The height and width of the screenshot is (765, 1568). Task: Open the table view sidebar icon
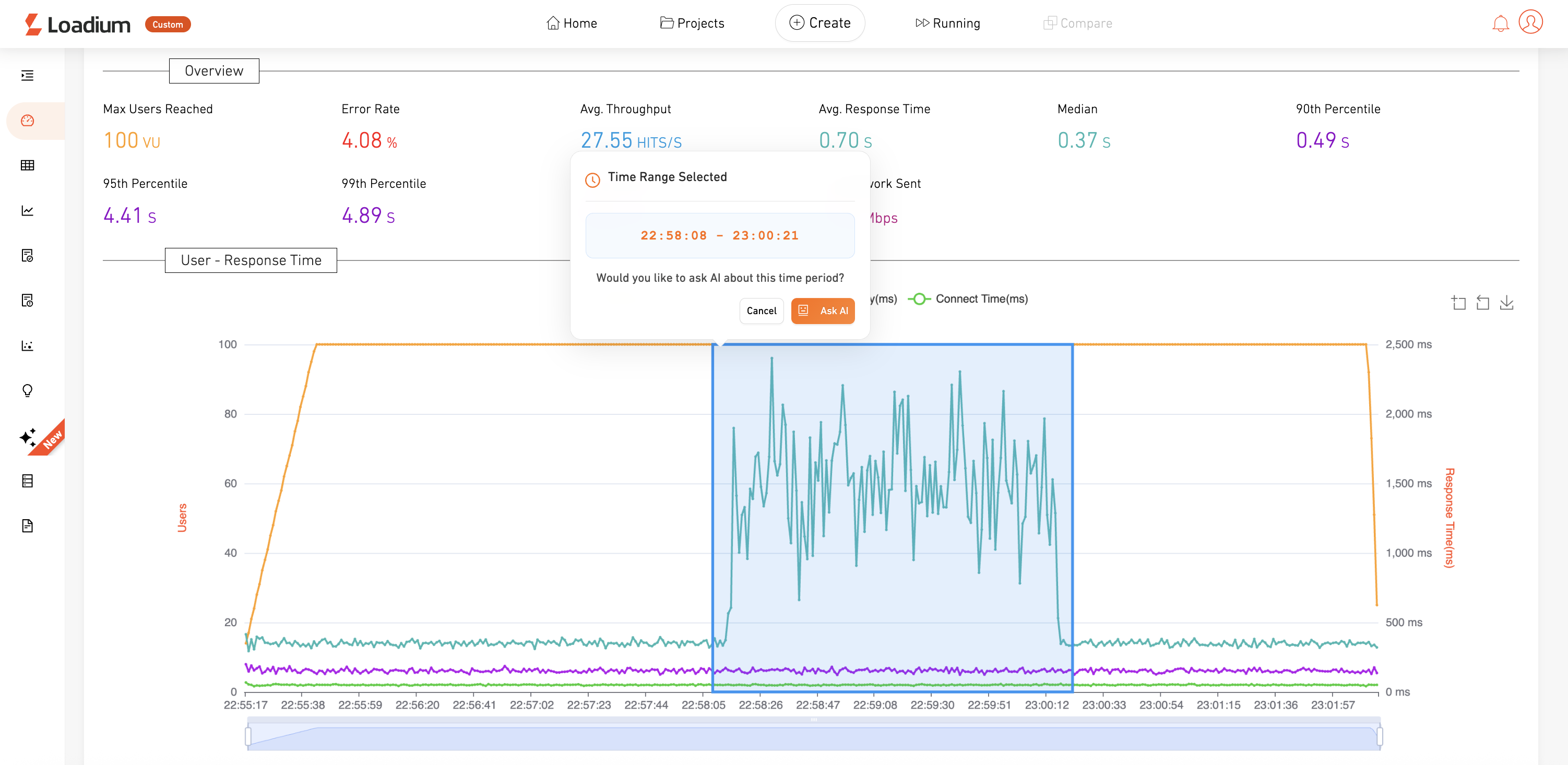[x=27, y=165]
